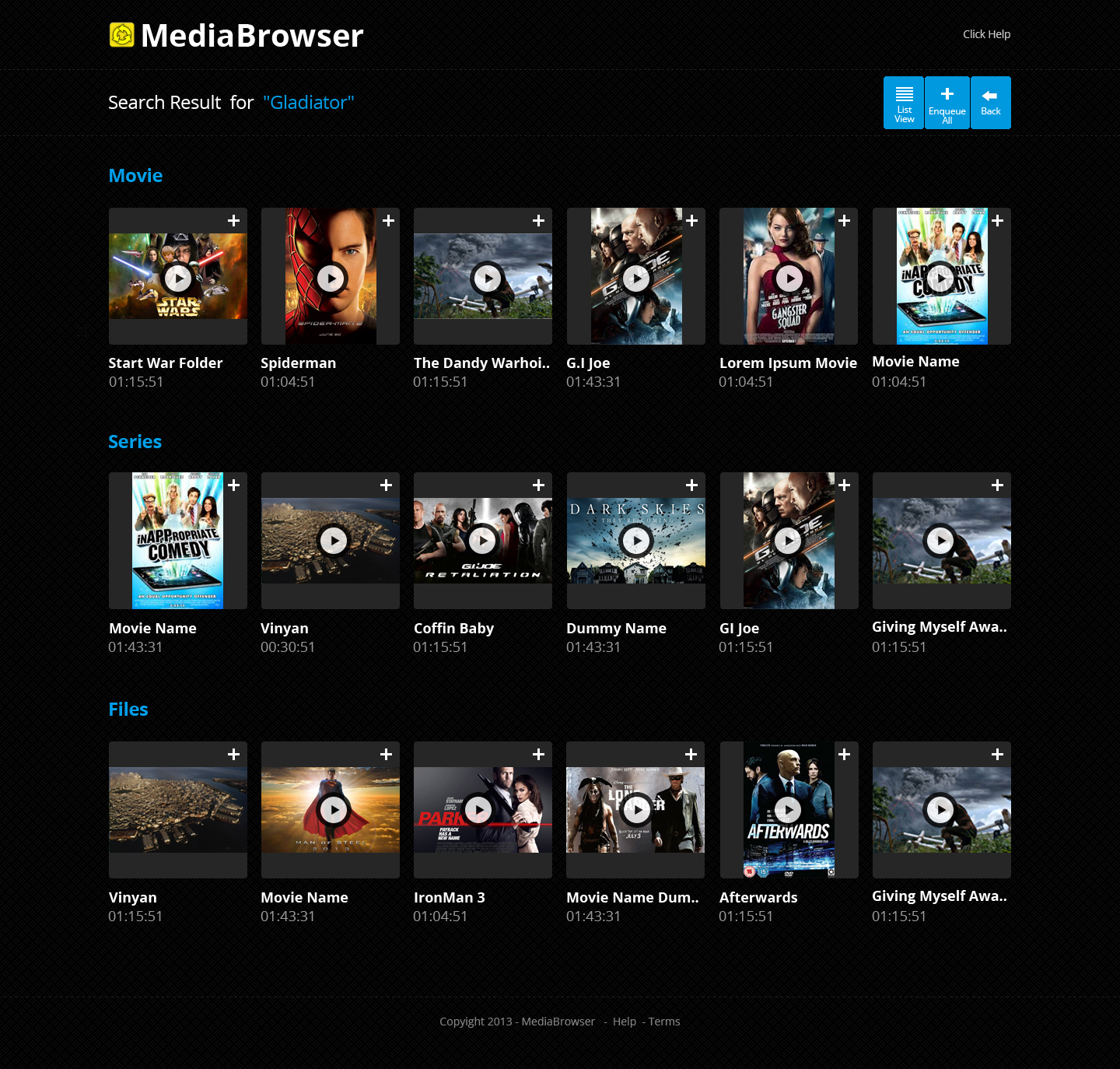This screenshot has width=1120, height=1069.
Task: Play Giving Myself Awa.. in Series section
Action: 940,541
